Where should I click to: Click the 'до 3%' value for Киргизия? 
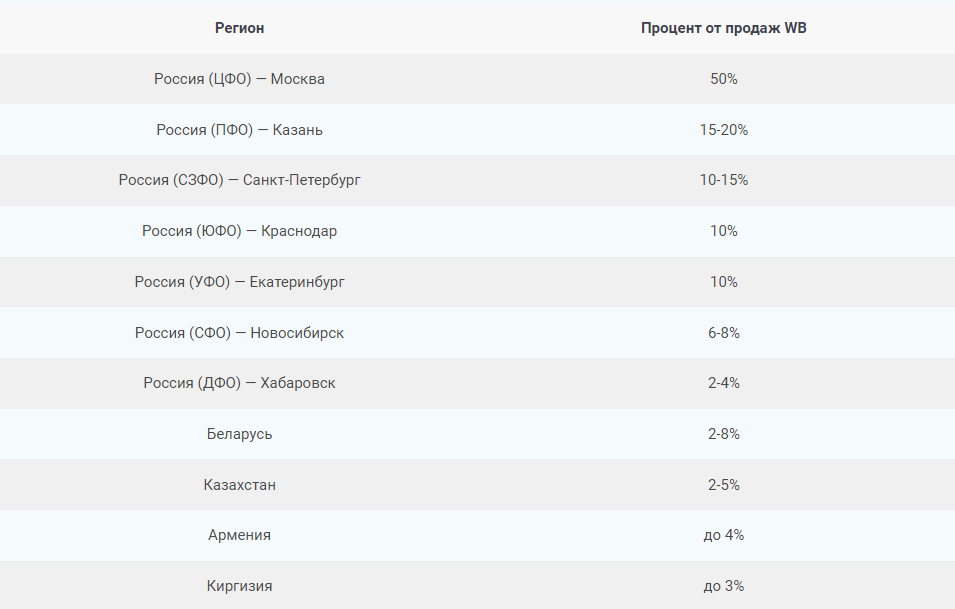[x=724, y=586]
